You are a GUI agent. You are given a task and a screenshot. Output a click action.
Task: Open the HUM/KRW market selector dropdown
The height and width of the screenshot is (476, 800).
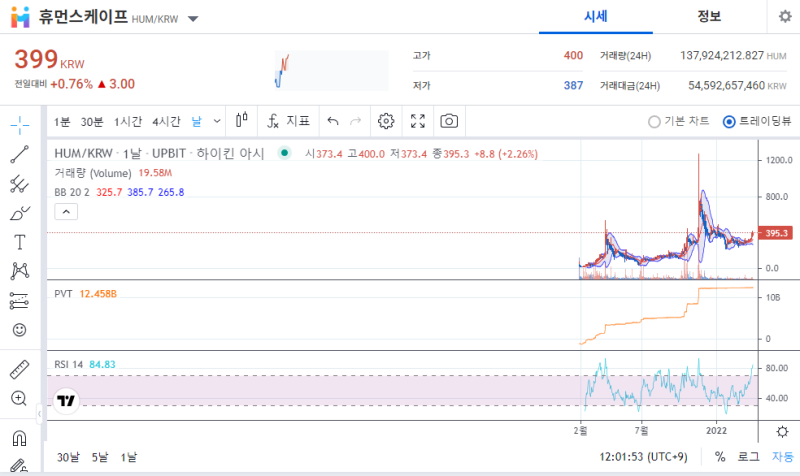[193, 19]
